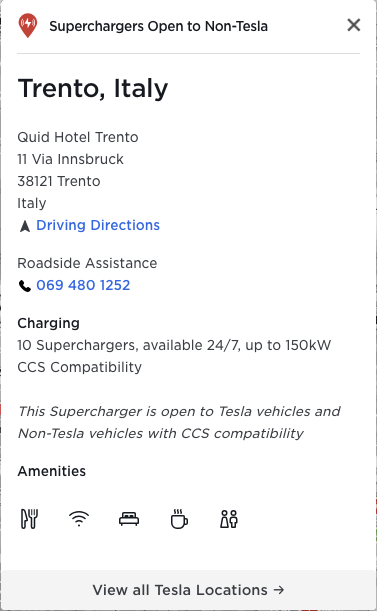Select the restrooms amenity icon
This screenshot has height=611, width=377.
[229, 519]
